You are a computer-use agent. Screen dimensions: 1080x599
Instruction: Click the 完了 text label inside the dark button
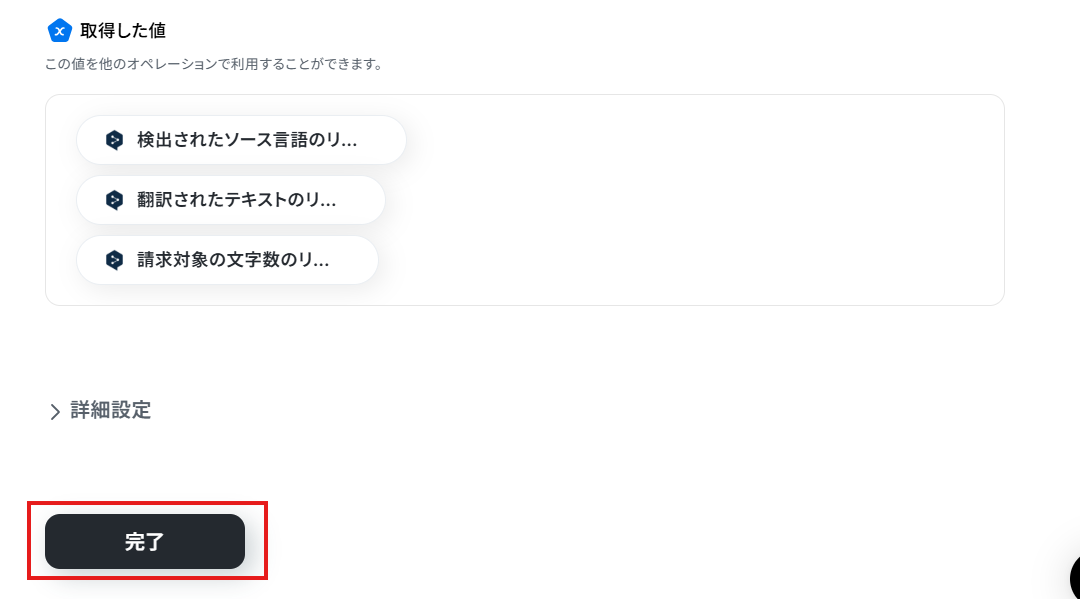pos(145,542)
